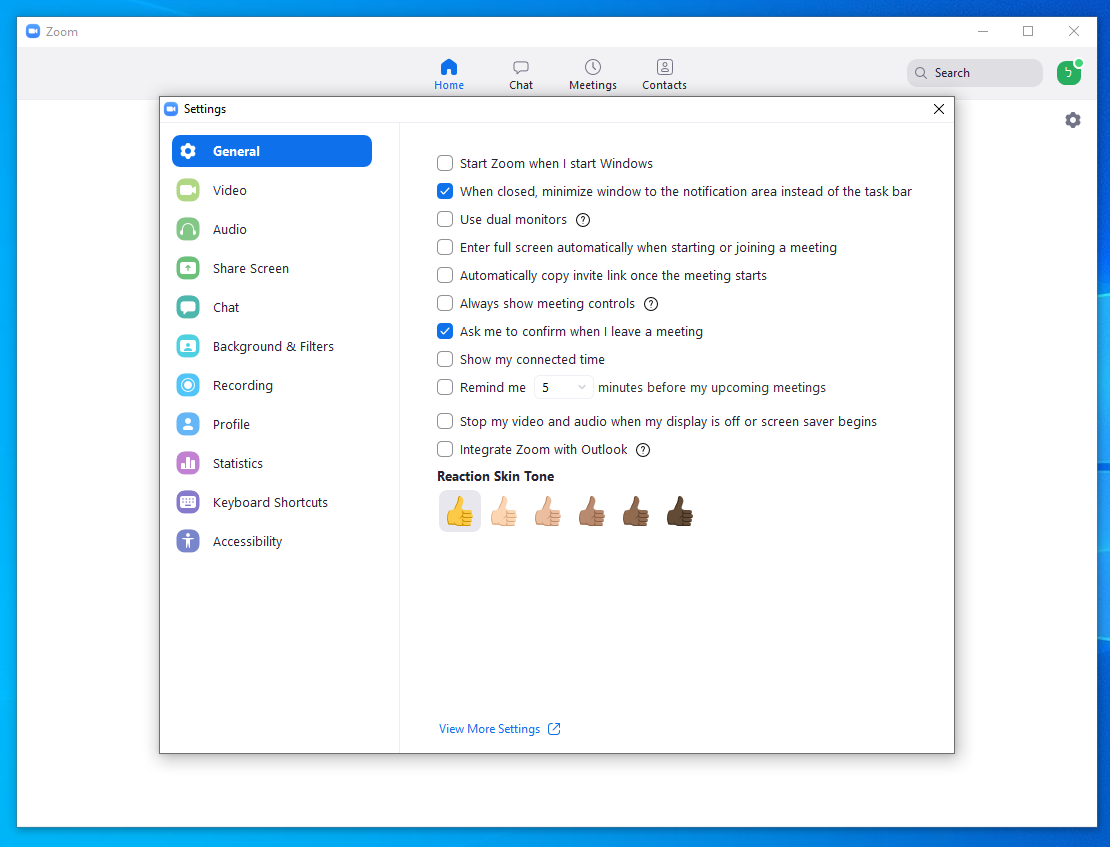Choose the darkest reaction skin tone

pos(679,511)
